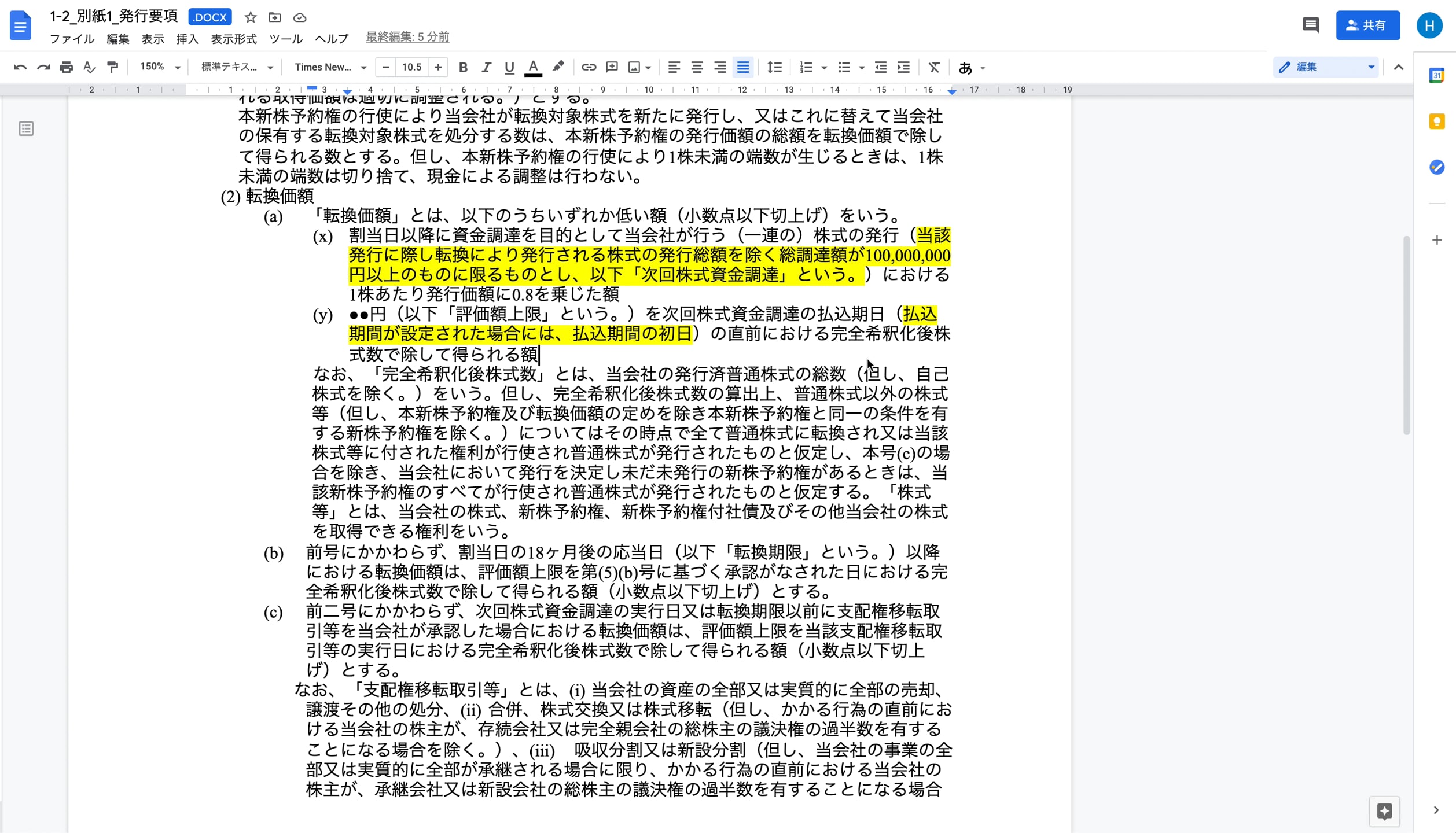Screen dimensions: 1456x833
Task: Click the add comment icon in toolbar
Action: tap(612, 67)
